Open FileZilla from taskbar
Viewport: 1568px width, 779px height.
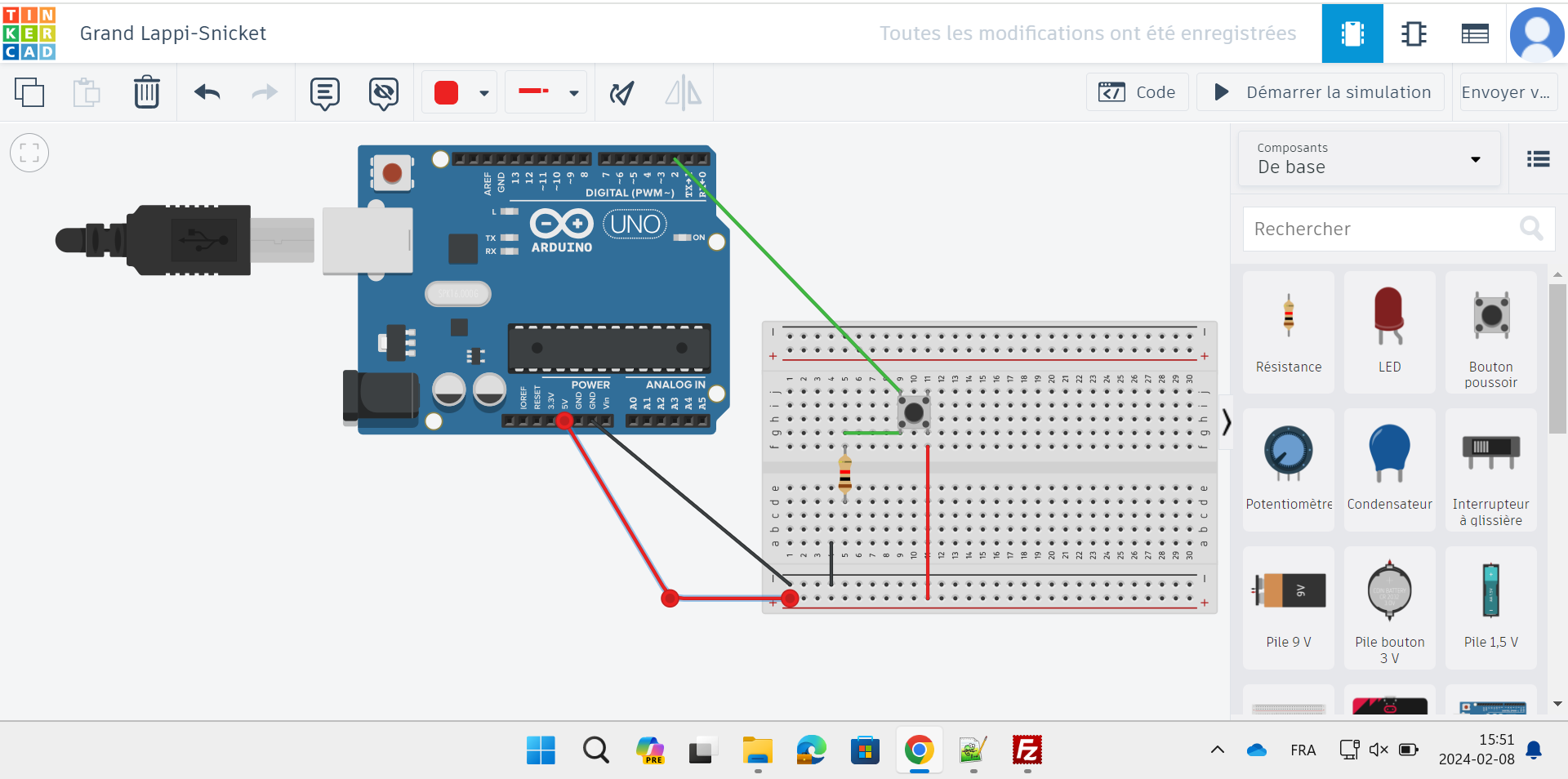pos(1027,750)
